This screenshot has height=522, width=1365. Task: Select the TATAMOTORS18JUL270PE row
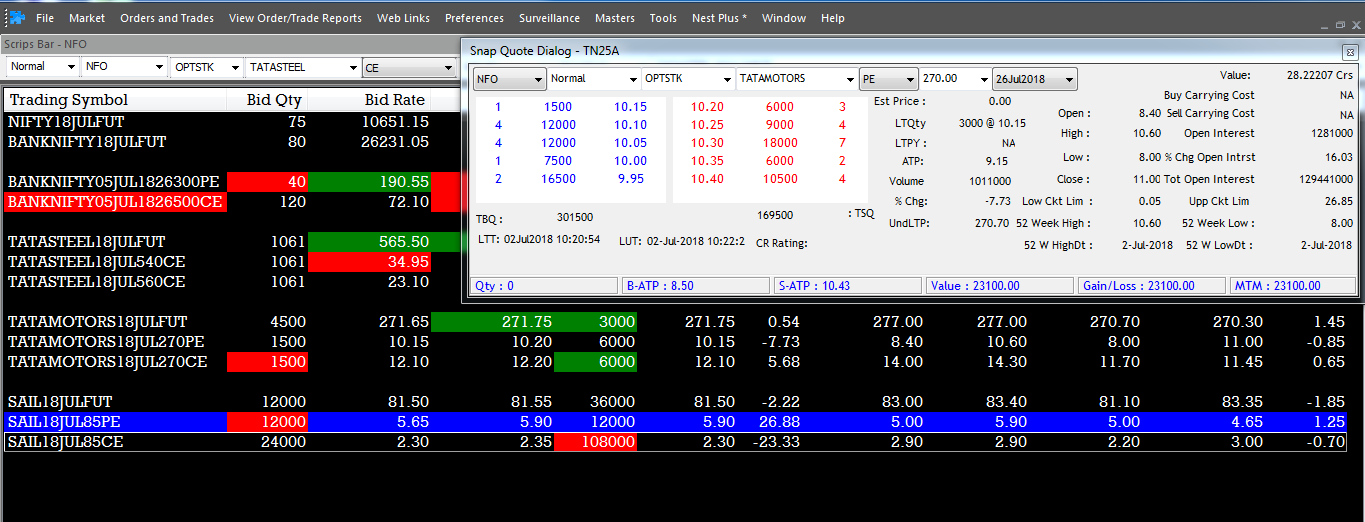(x=675, y=342)
